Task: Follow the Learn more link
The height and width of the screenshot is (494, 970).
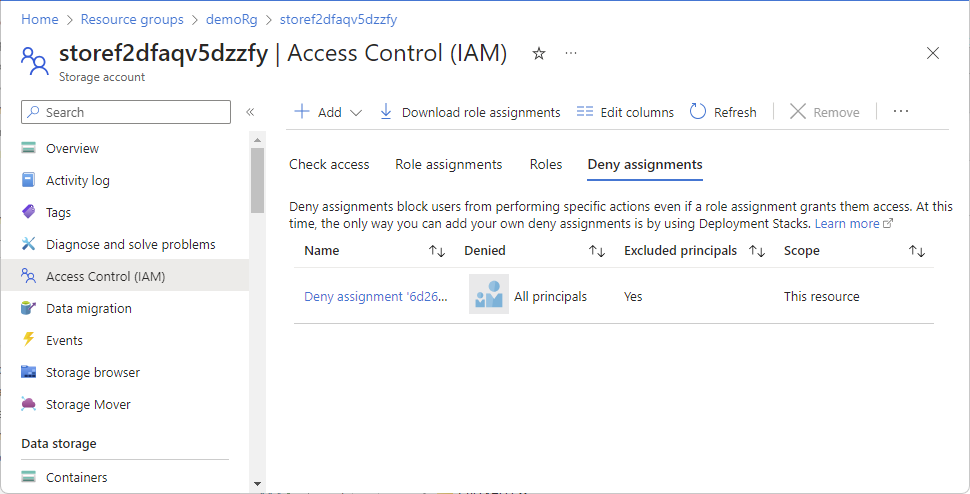Action: tap(847, 223)
